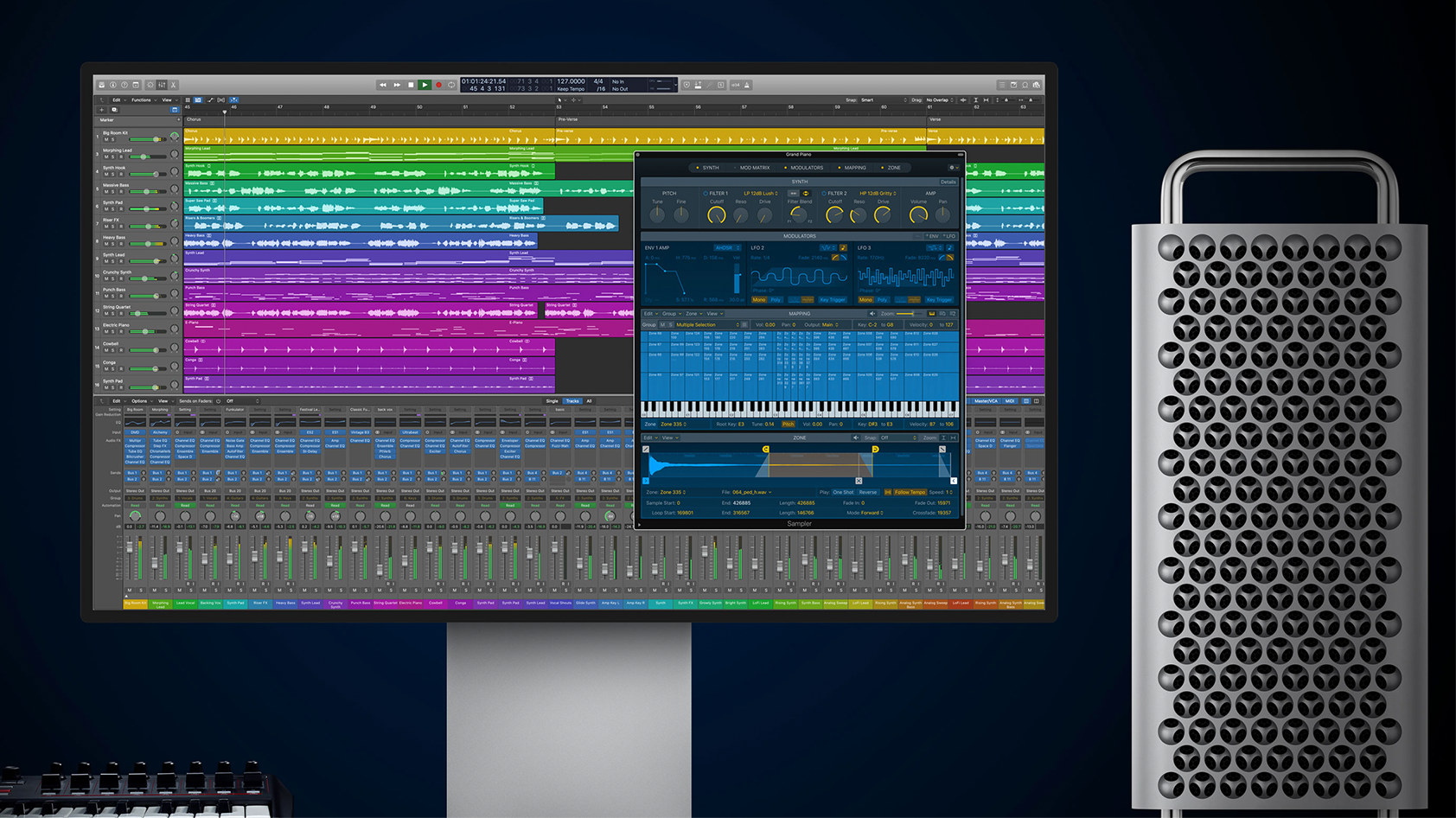Image resolution: width=1456 pixels, height=818 pixels.
Task: Click the speaker audition icon in the Mapping header
Action: pos(872,314)
